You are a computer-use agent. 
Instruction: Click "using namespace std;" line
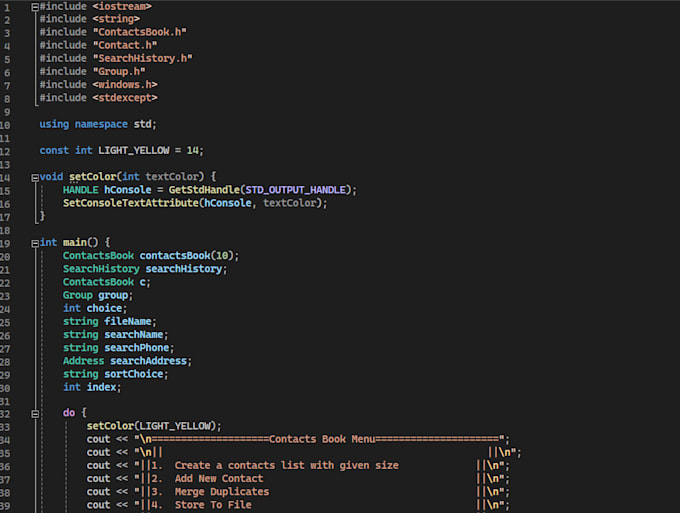click(98, 124)
